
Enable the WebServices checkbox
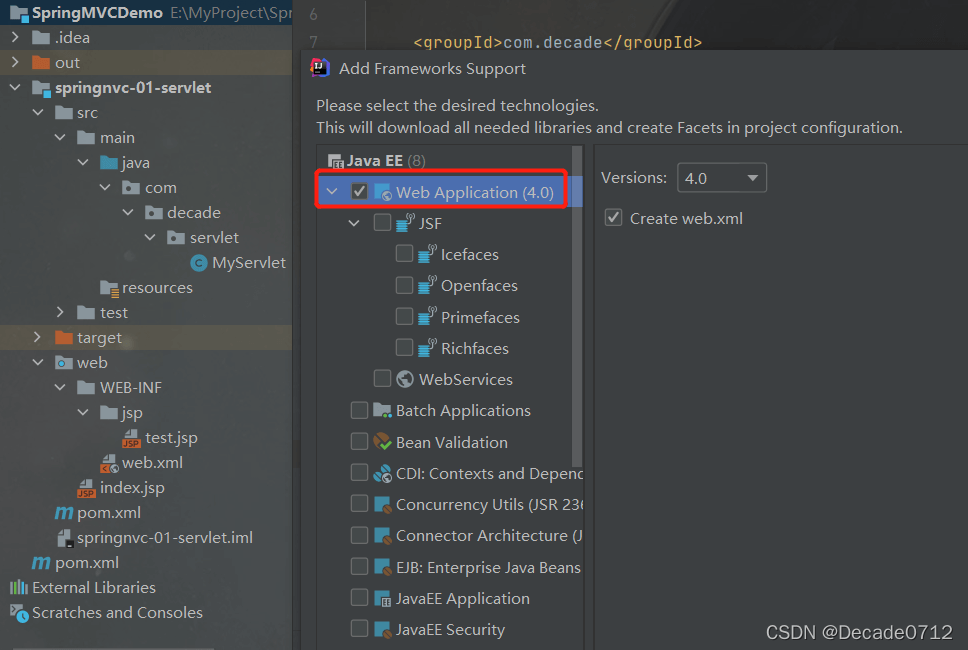pyautogui.click(x=382, y=378)
